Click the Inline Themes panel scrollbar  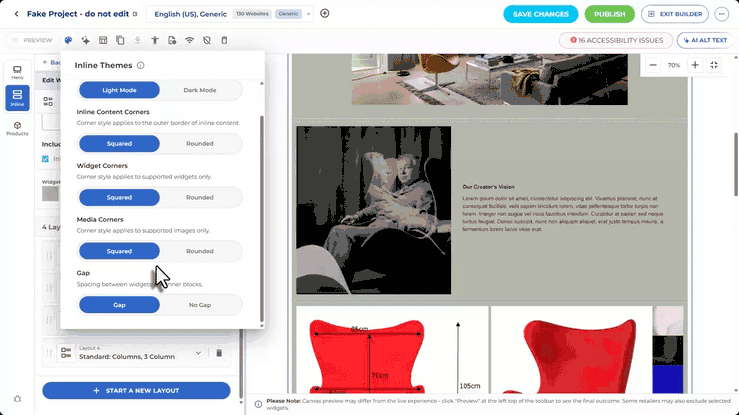(262, 218)
